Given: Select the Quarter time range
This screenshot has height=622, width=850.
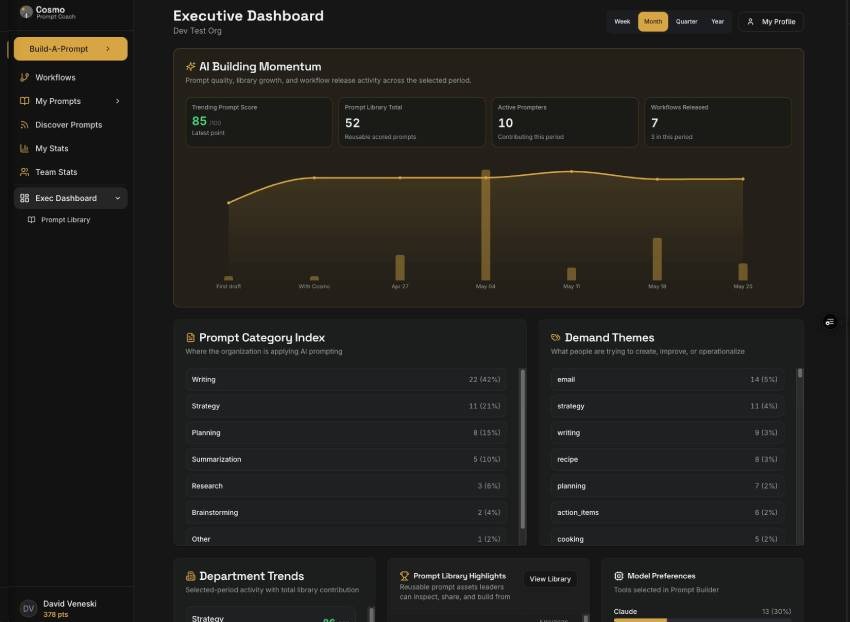Looking at the screenshot, I should point(686,22).
